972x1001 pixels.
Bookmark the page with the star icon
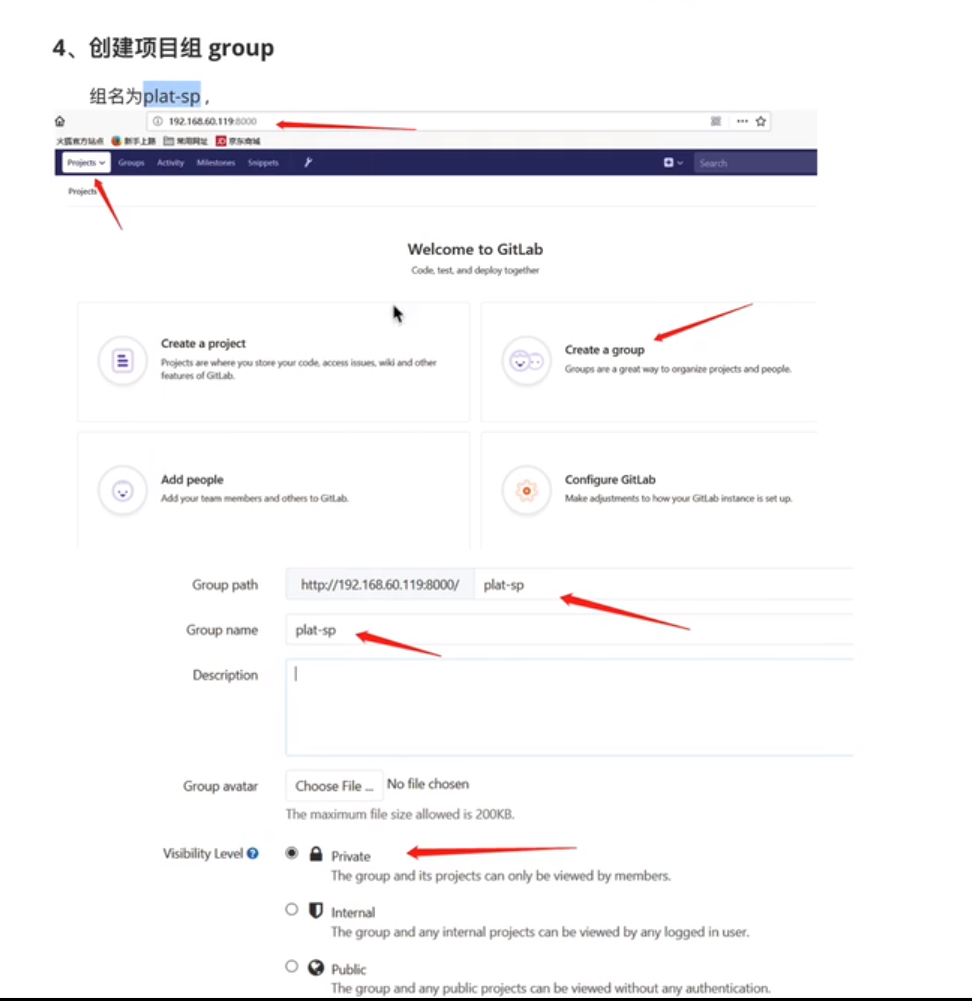[761, 120]
